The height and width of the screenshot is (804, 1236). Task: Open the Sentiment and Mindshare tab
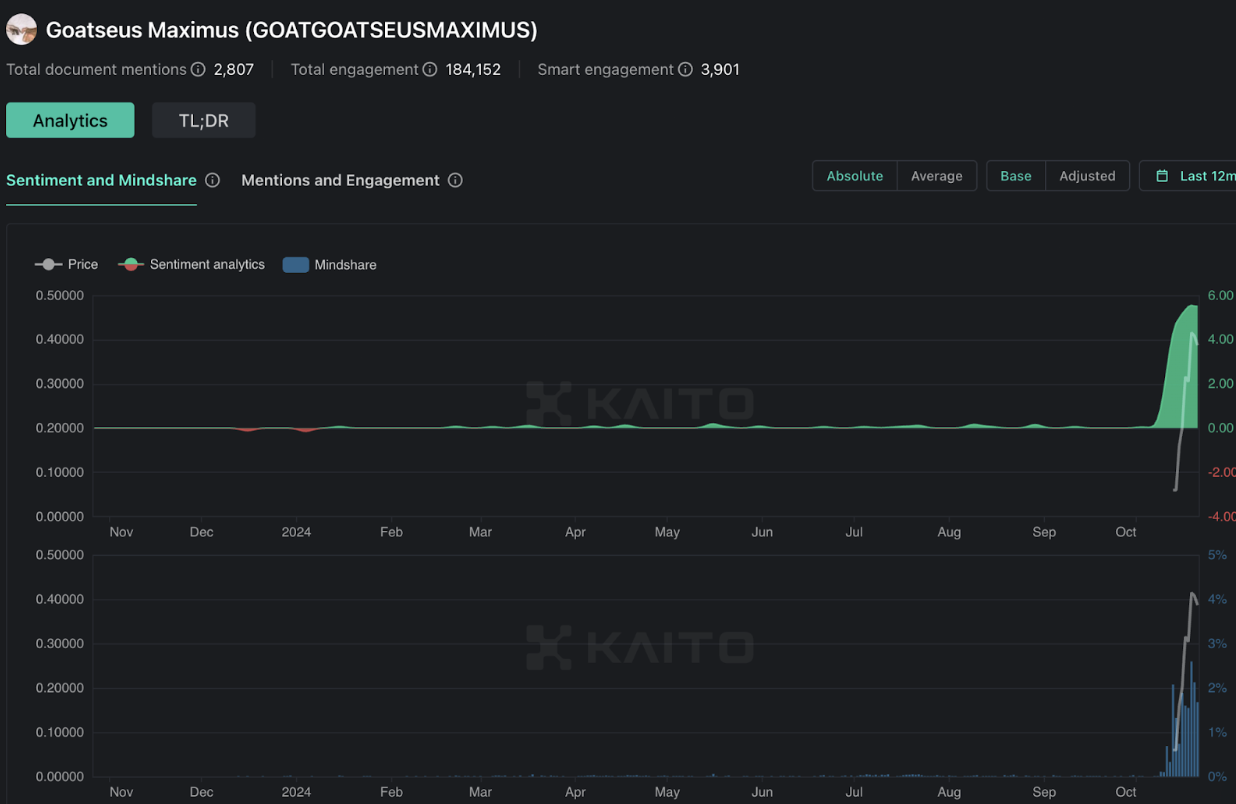click(x=101, y=181)
